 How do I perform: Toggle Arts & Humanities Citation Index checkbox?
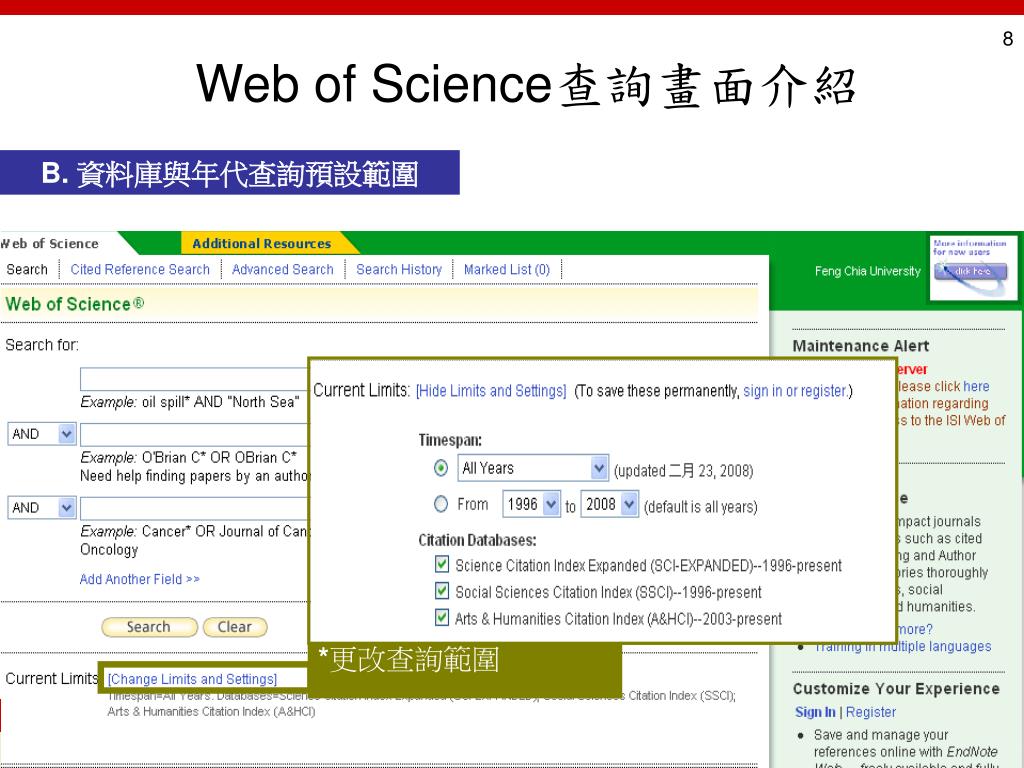(442, 616)
